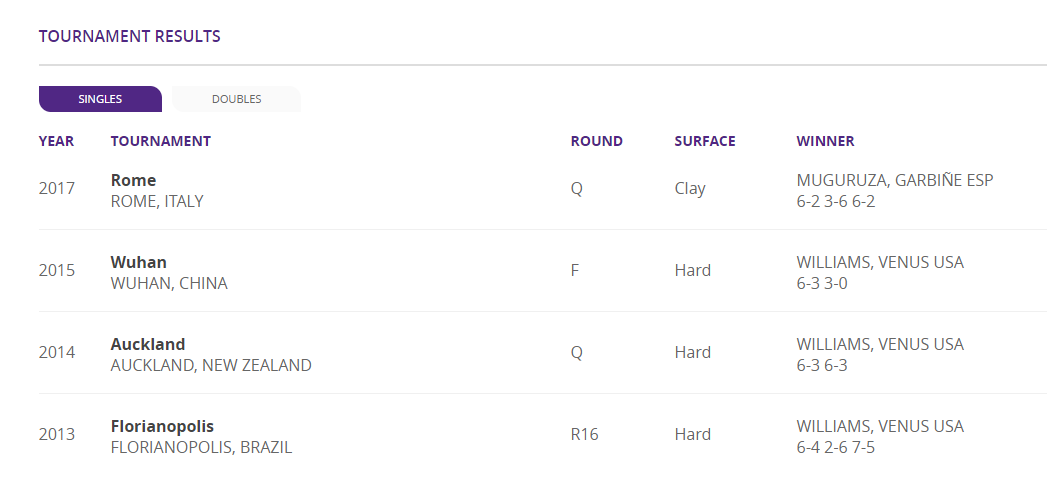1047x488 pixels.
Task: Click the Year column header
Action: point(56,141)
